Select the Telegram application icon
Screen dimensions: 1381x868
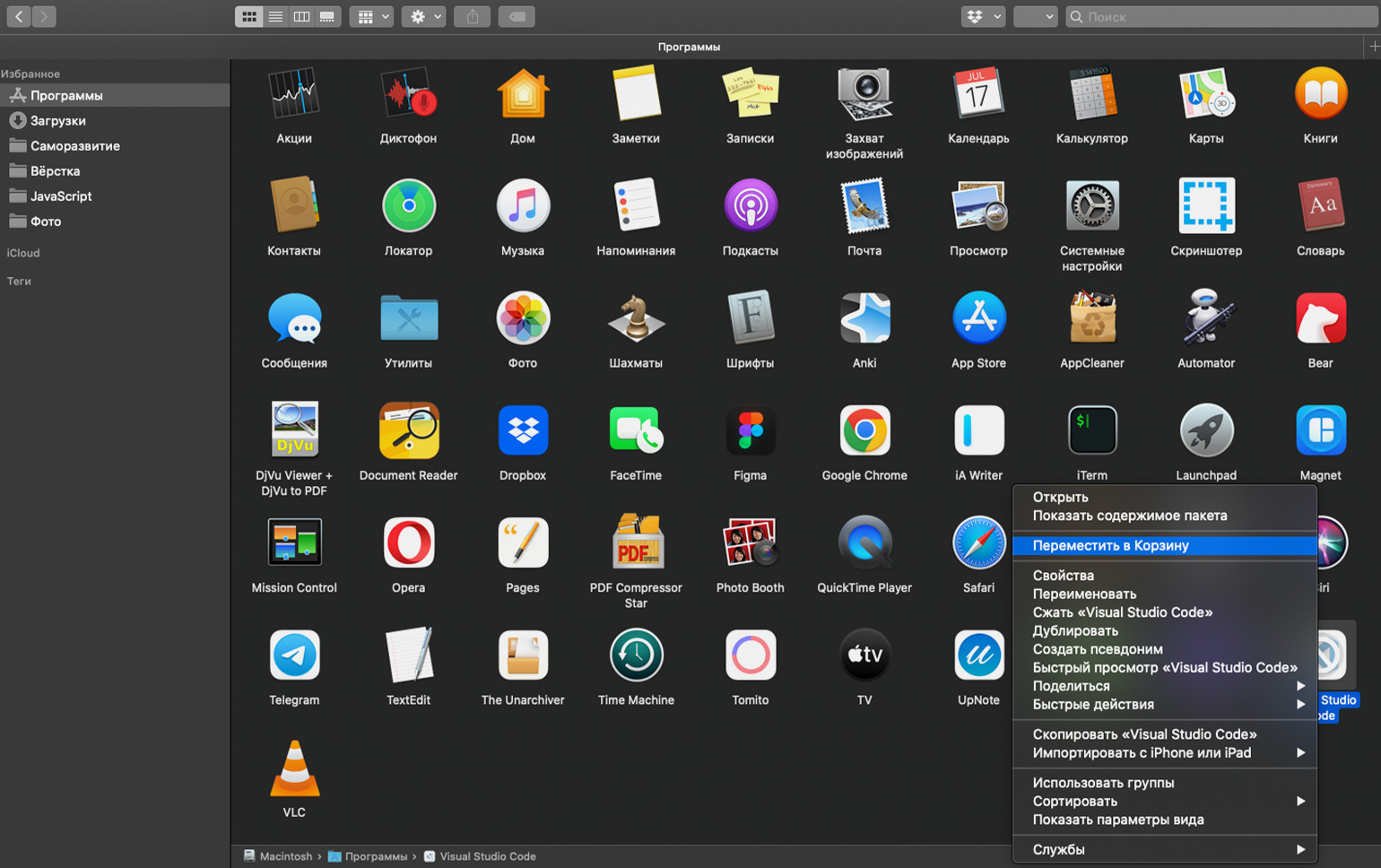point(294,655)
